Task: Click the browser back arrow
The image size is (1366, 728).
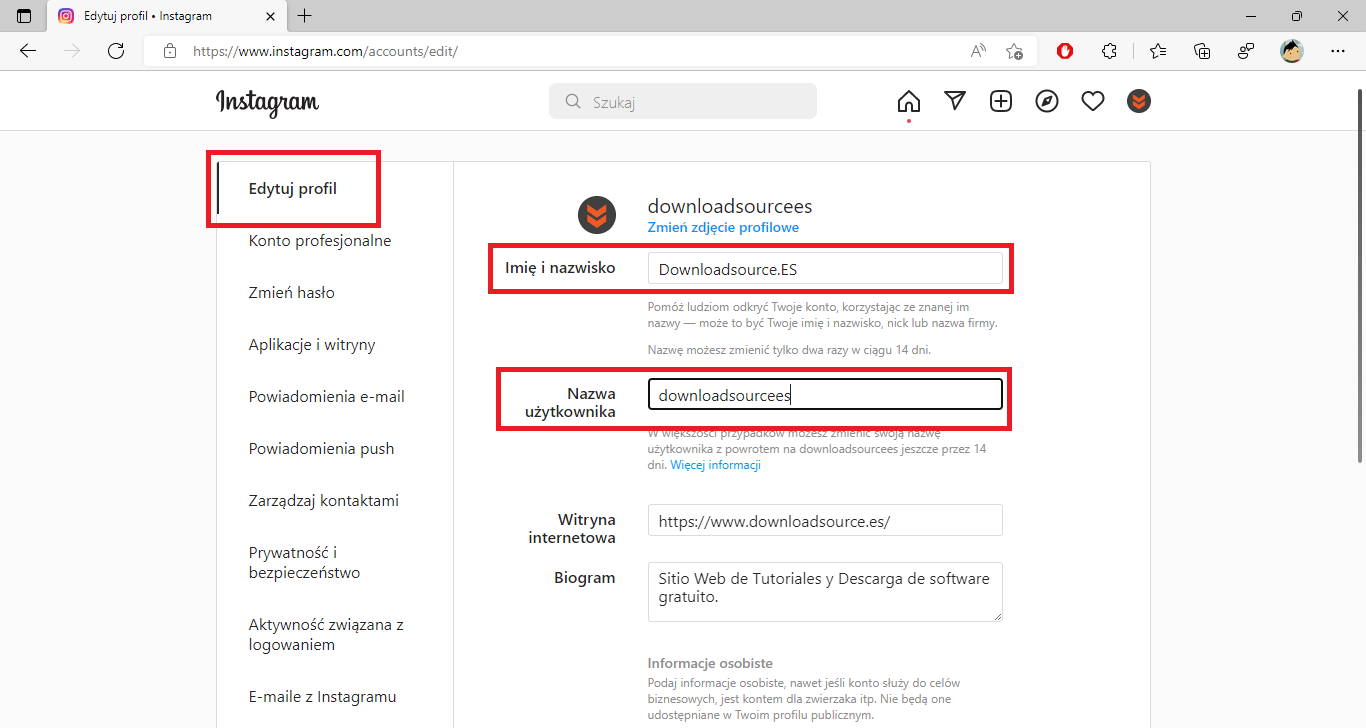Action: tap(28, 51)
